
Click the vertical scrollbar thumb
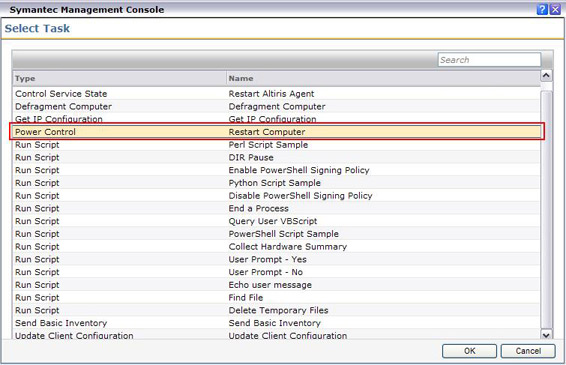pos(546,209)
